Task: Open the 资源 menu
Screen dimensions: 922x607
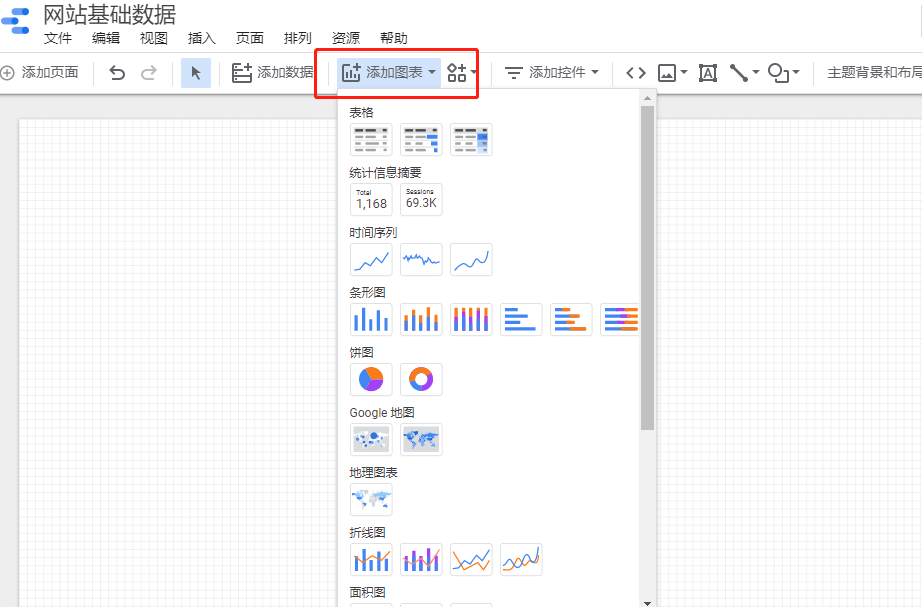Action: click(x=346, y=38)
